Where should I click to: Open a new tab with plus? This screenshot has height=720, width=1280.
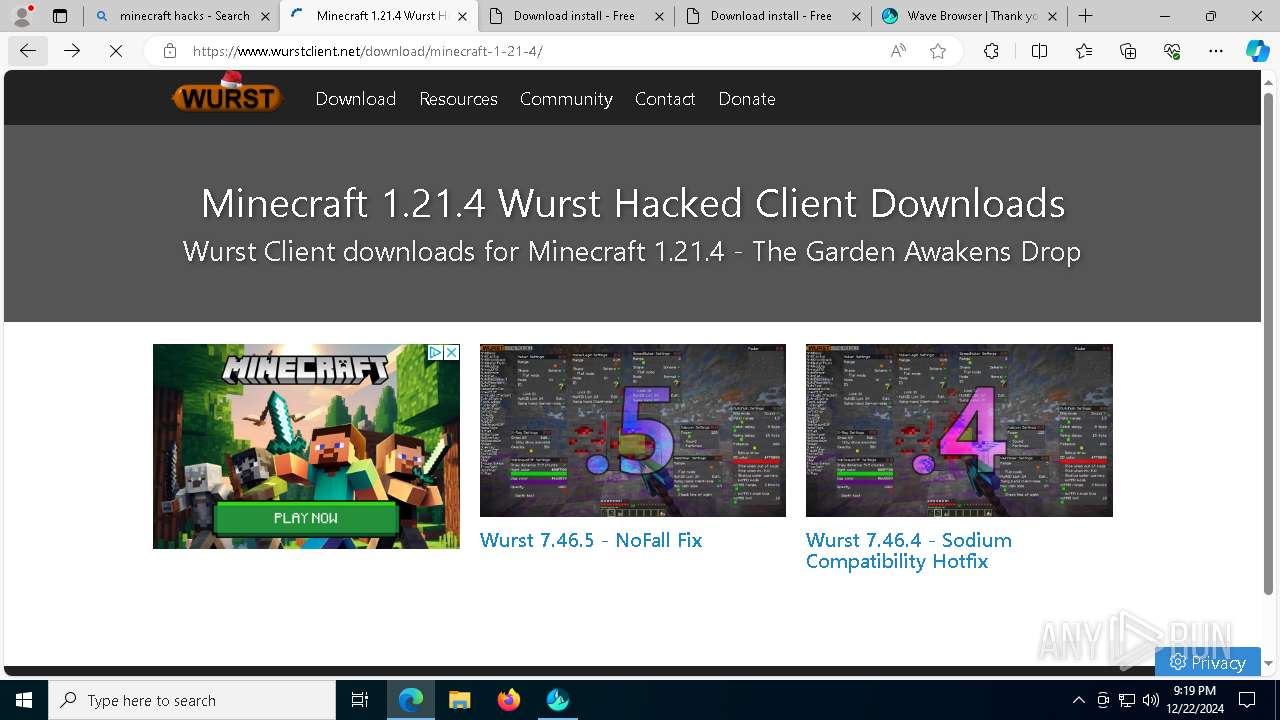click(1085, 16)
